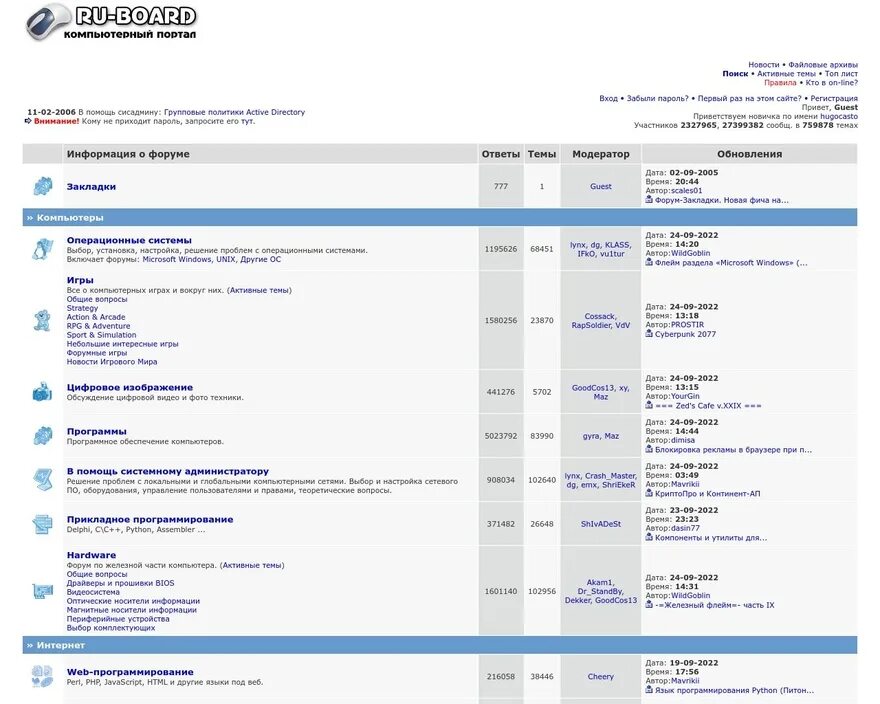Image resolution: width=880 pixels, height=704 pixels.
Task: Click last-post icon beside Язык программирования Python
Action: tap(649, 689)
